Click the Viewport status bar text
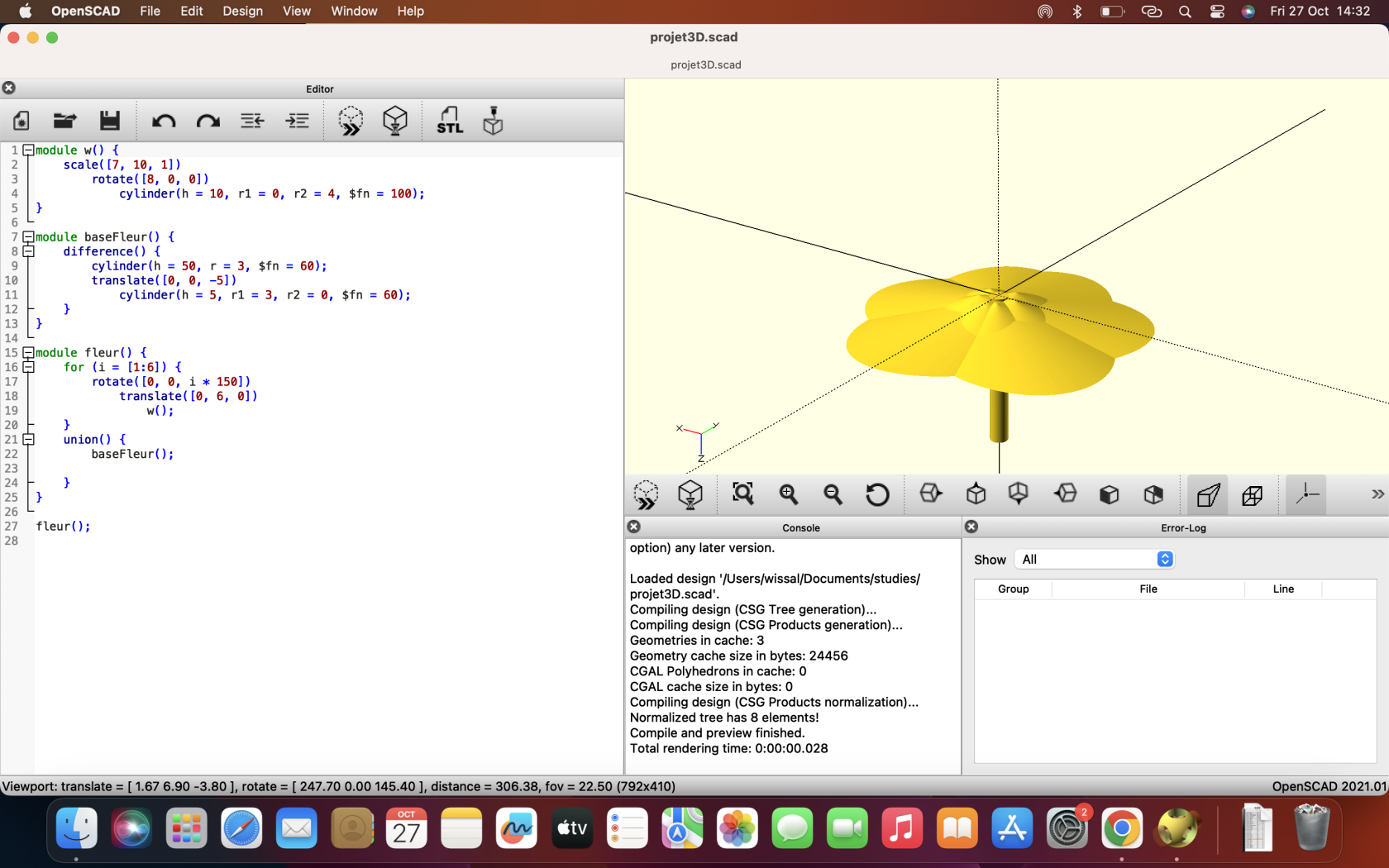Screen dimensions: 1389x868 click(339, 786)
